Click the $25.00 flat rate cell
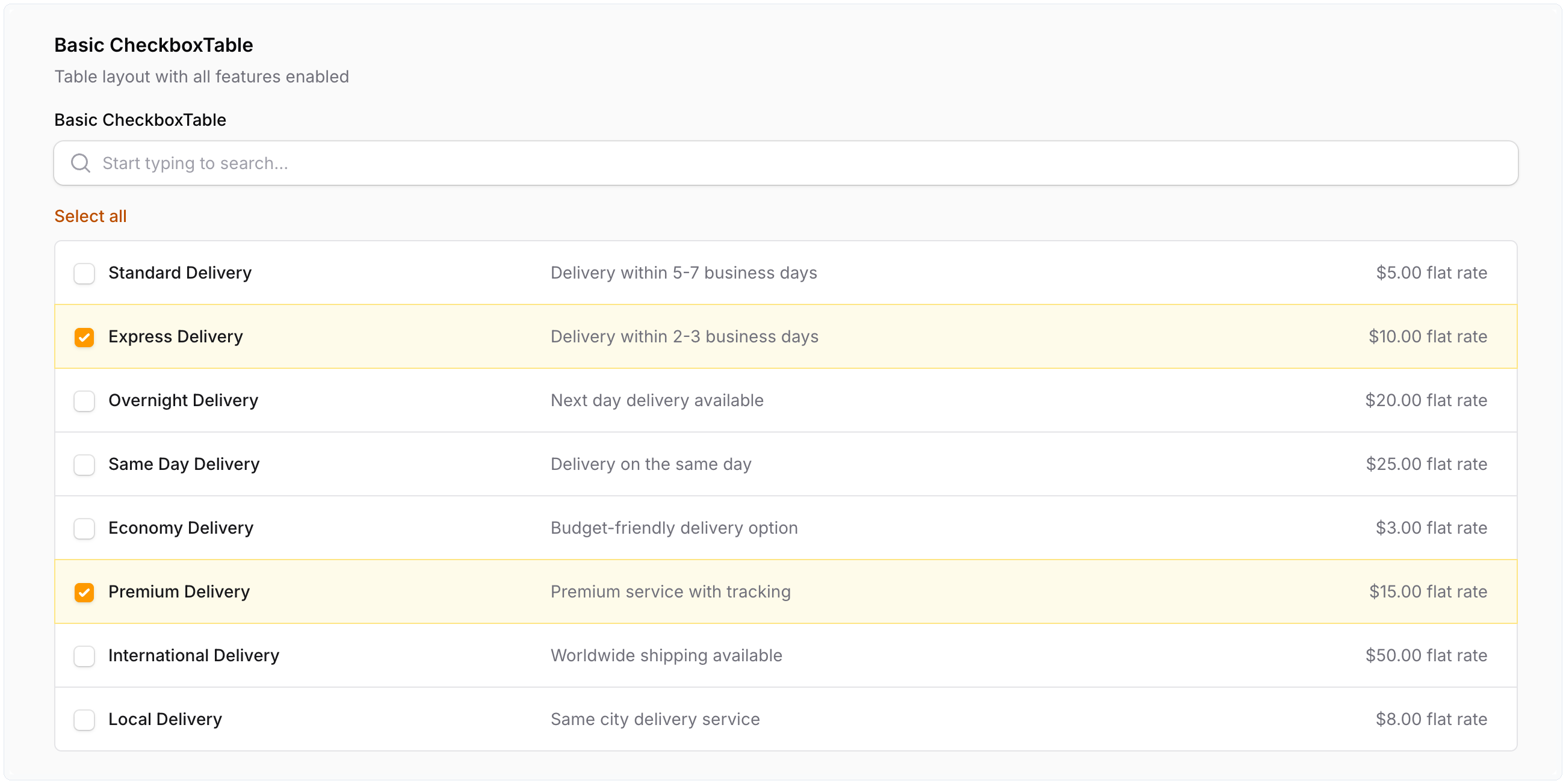Image resolution: width=1566 pixels, height=784 pixels. point(1426,465)
